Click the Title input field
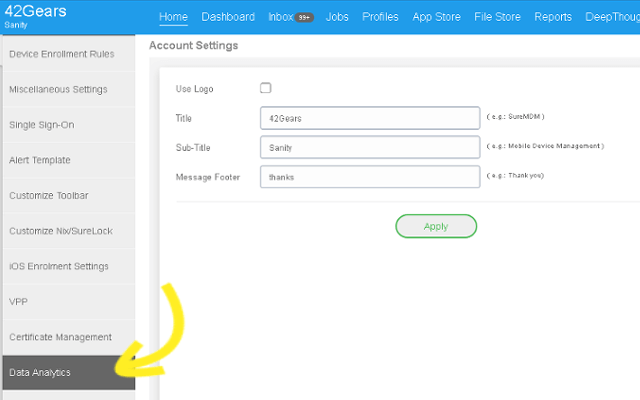Image resolution: width=640 pixels, height=400 pixels. [x=370, y=118]
